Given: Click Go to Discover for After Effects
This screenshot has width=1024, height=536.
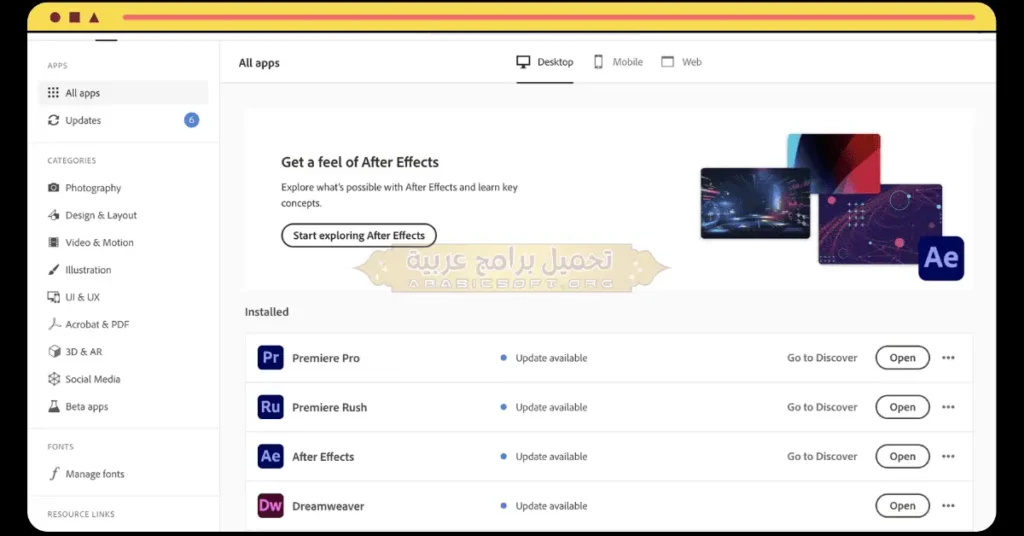Looking at the screenshot, I should 822,456.
